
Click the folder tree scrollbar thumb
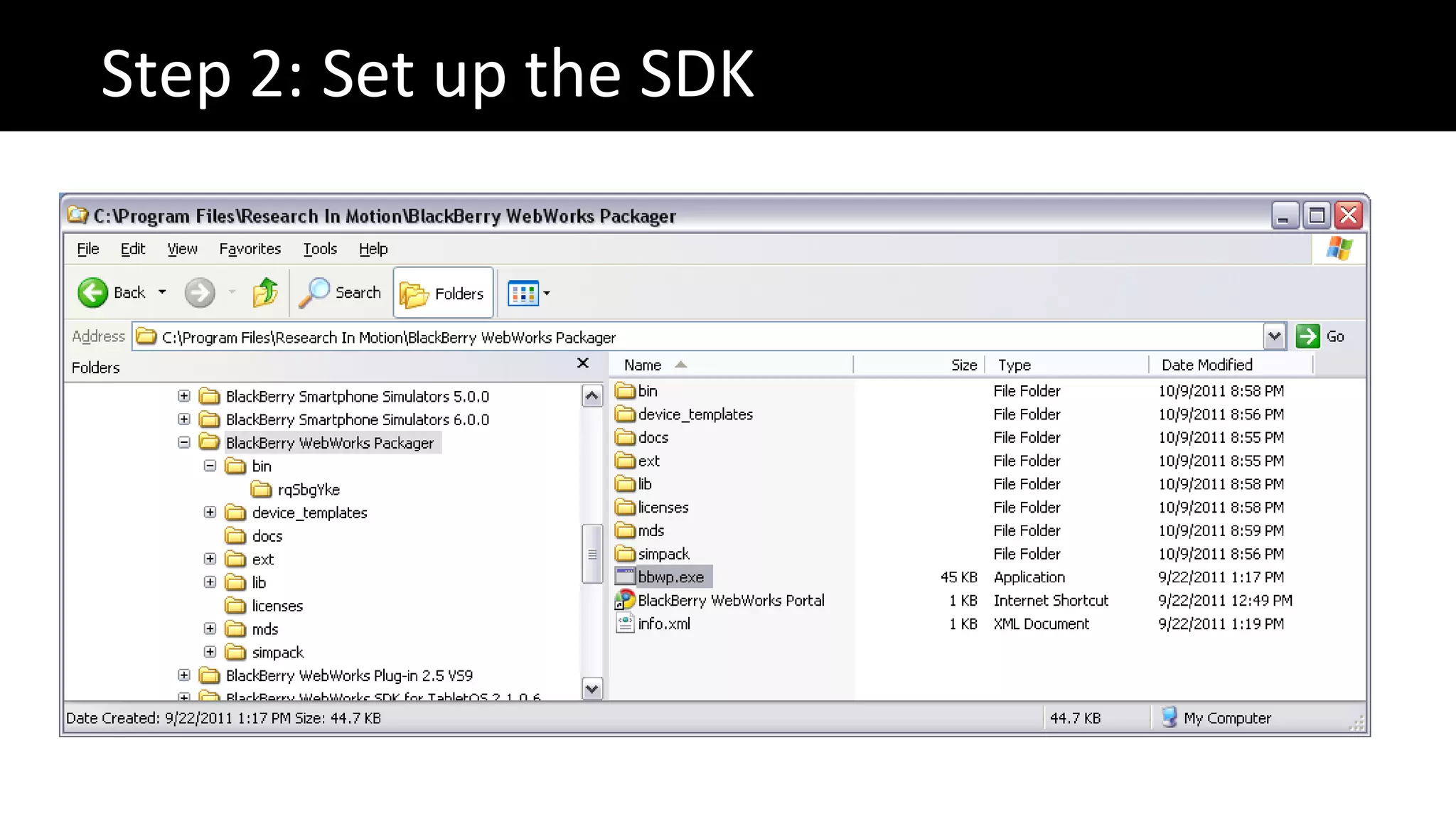(591, 554)
